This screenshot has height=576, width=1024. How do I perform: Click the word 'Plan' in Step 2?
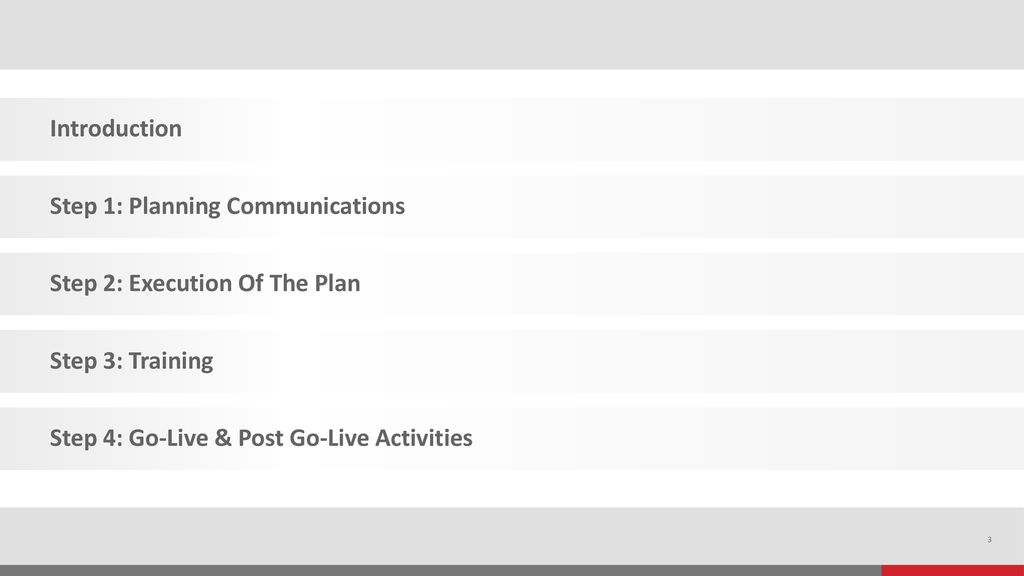coord(337,283)
